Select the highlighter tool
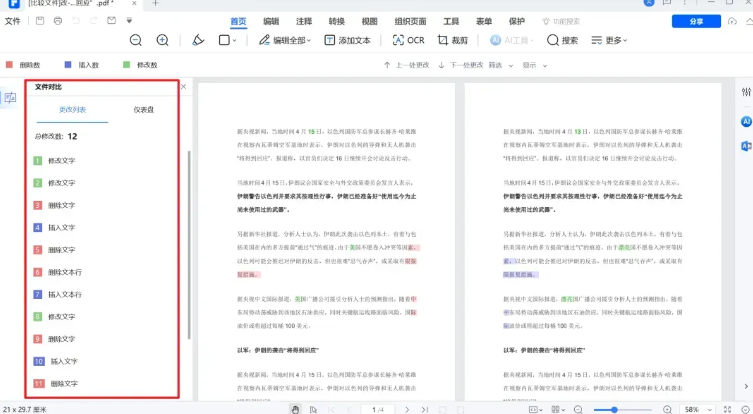 coord(198,40)
